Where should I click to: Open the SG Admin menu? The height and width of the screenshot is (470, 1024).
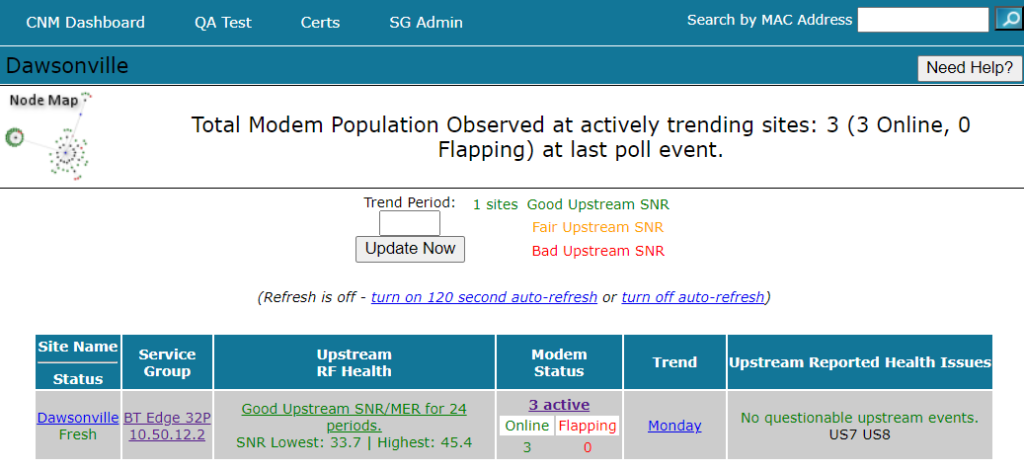coord(426,22)
